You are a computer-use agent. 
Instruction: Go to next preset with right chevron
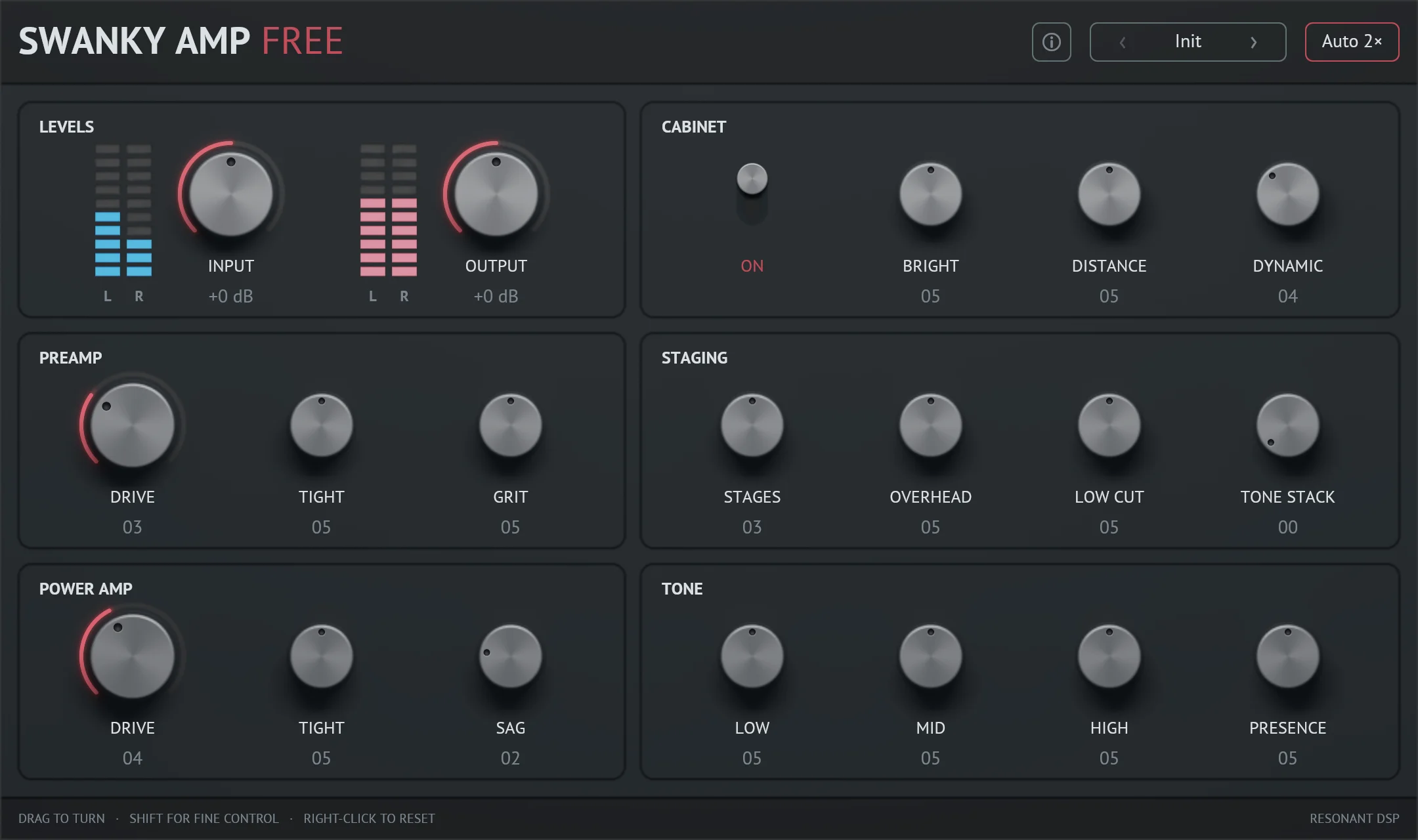tap(1253, 42)
